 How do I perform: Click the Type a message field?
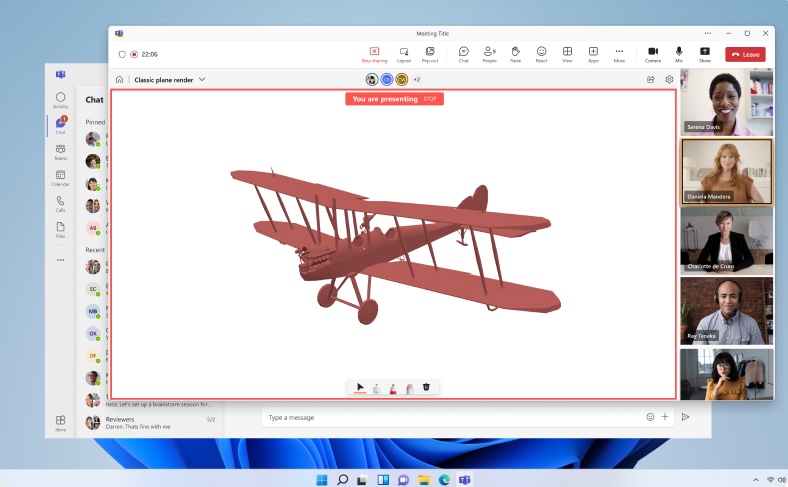[450, 416]
